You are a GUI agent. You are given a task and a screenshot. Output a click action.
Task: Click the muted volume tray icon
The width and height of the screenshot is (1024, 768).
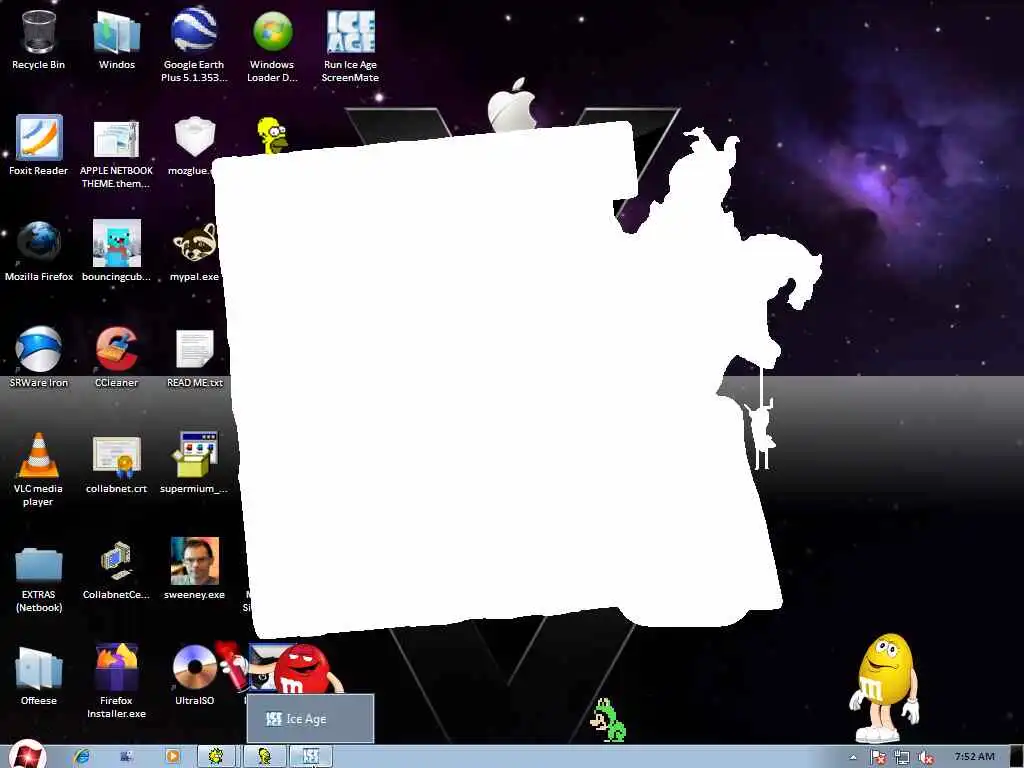point(925,758)
